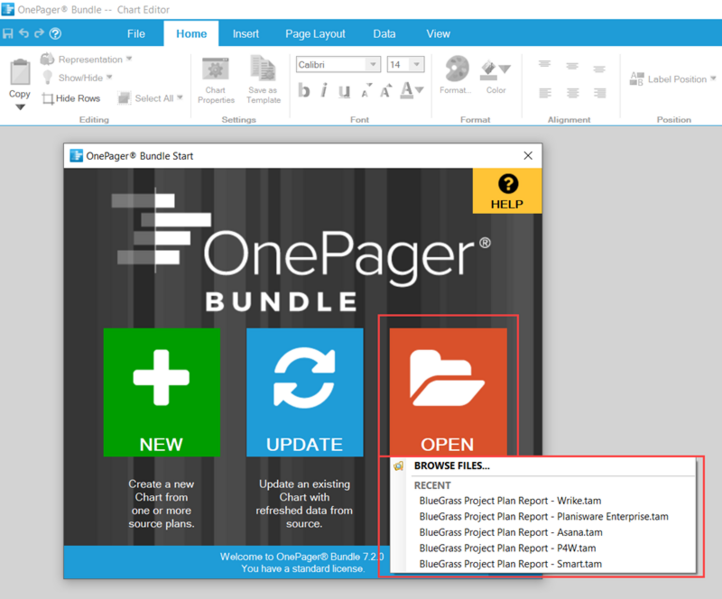
Task: Click the Select All icon
Action: [124, 98]
